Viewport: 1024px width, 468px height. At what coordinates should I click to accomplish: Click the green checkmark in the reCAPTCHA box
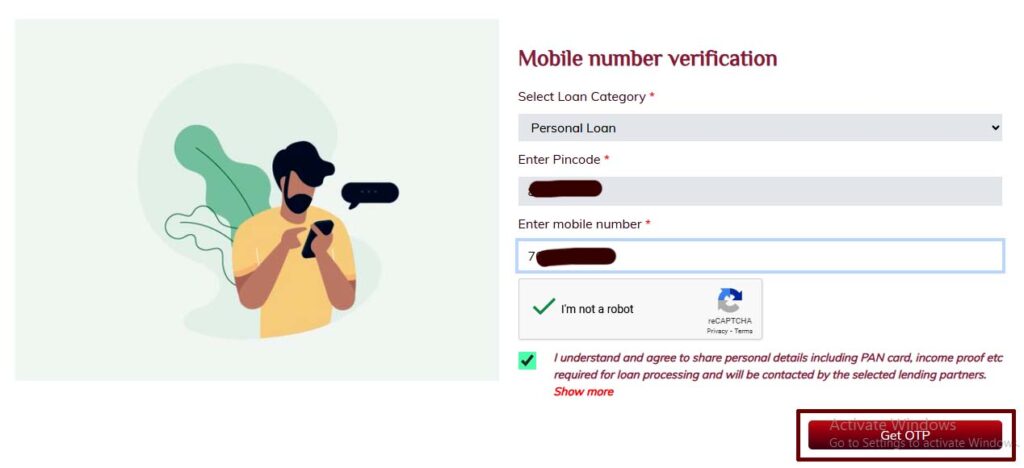[x=543, y=306]
